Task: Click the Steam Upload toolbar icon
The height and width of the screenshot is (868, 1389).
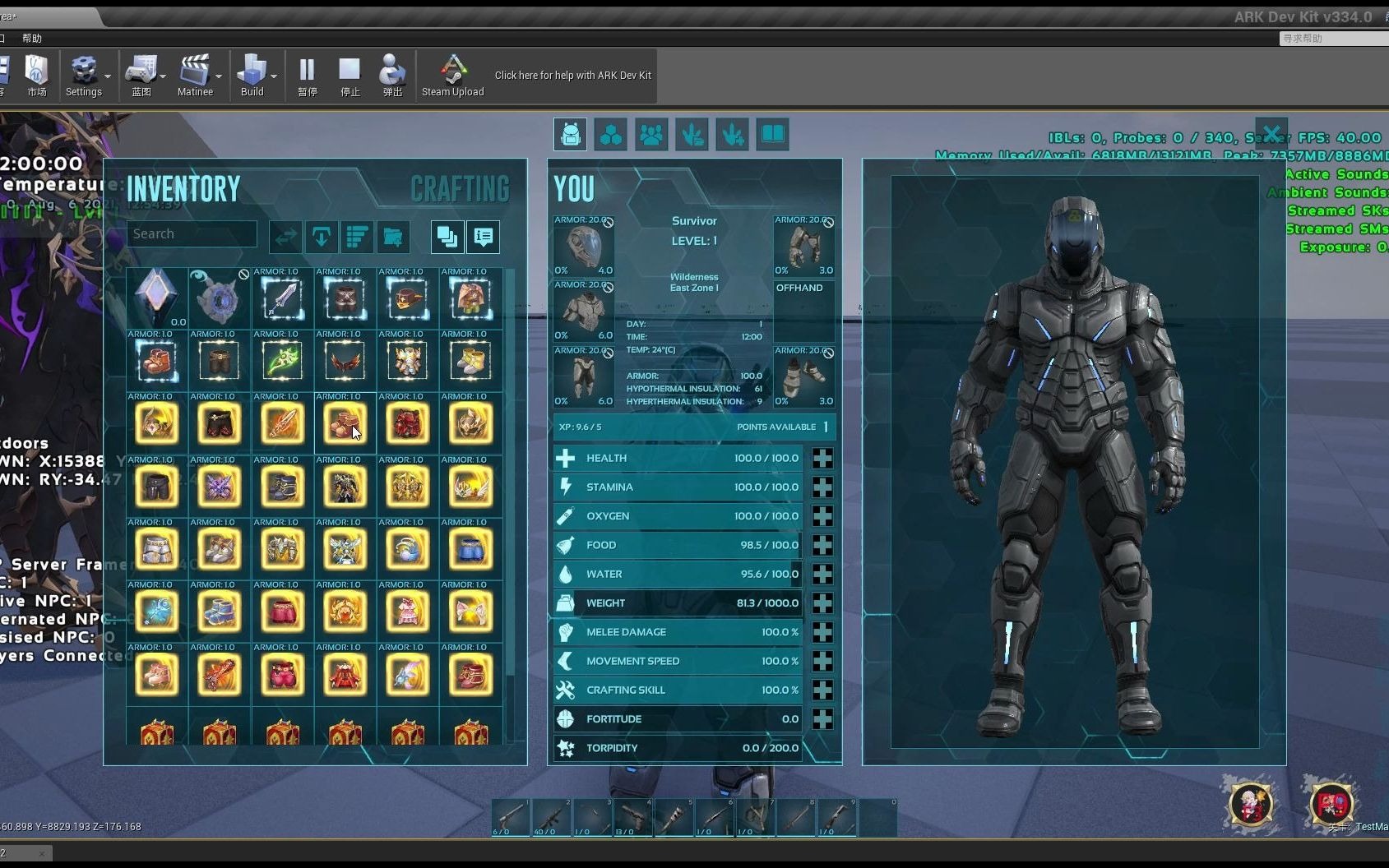Action: 453,76
